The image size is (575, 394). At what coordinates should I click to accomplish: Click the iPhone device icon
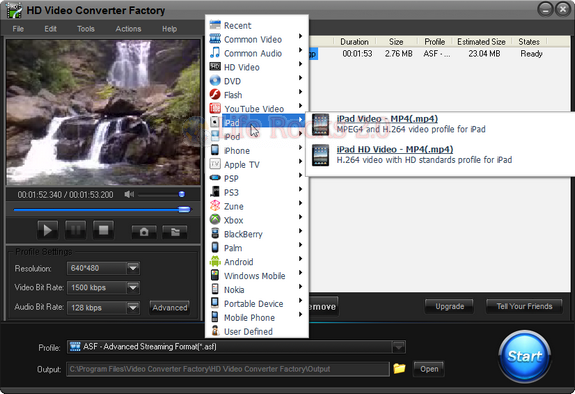[215, 150]
